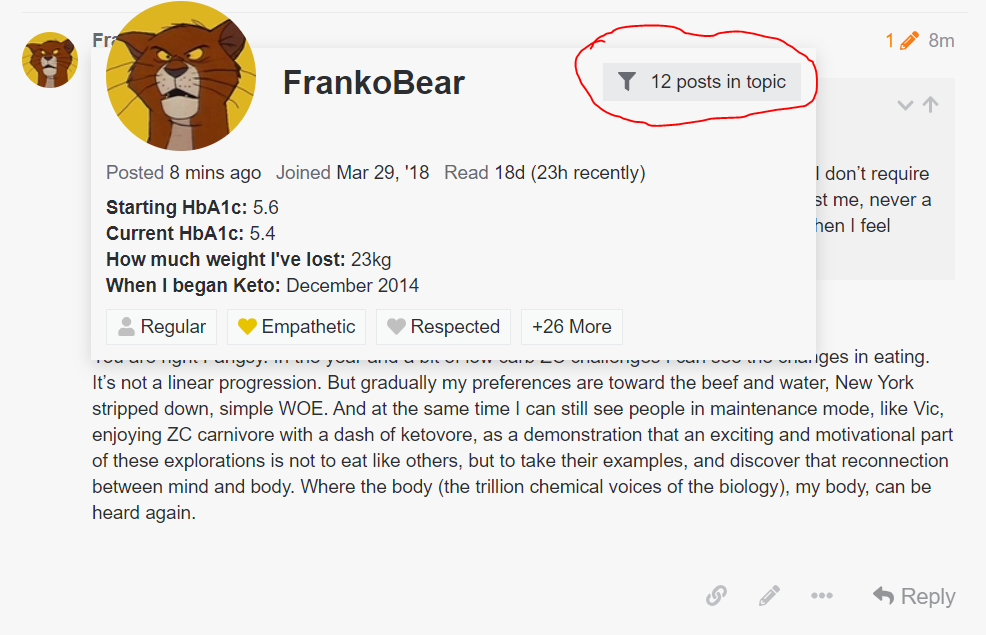This screenshot has width=986, height=635.
Task: View the Respected badge
Action: coord(443,327)
